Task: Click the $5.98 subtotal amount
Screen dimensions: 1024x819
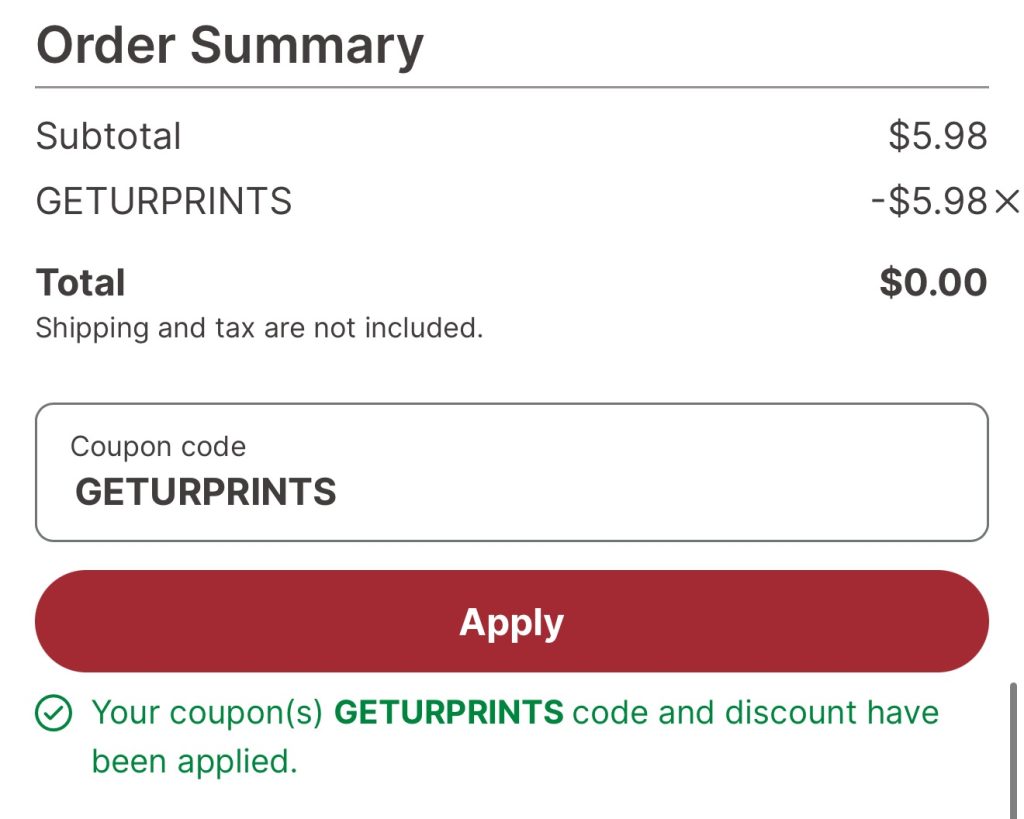Action: pyautogui.click(x=938, y=136)
